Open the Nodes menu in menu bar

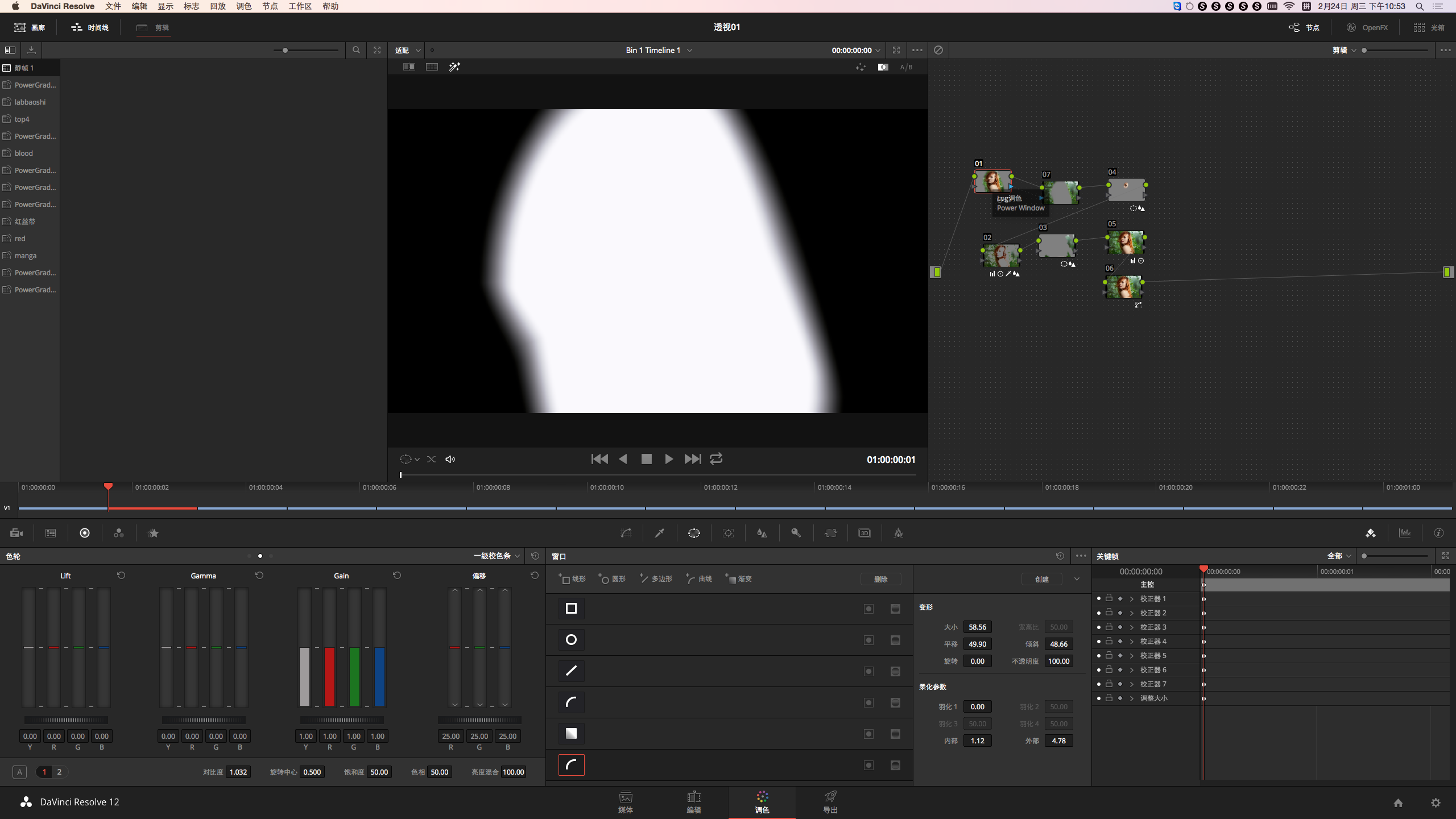pos(270,6)
